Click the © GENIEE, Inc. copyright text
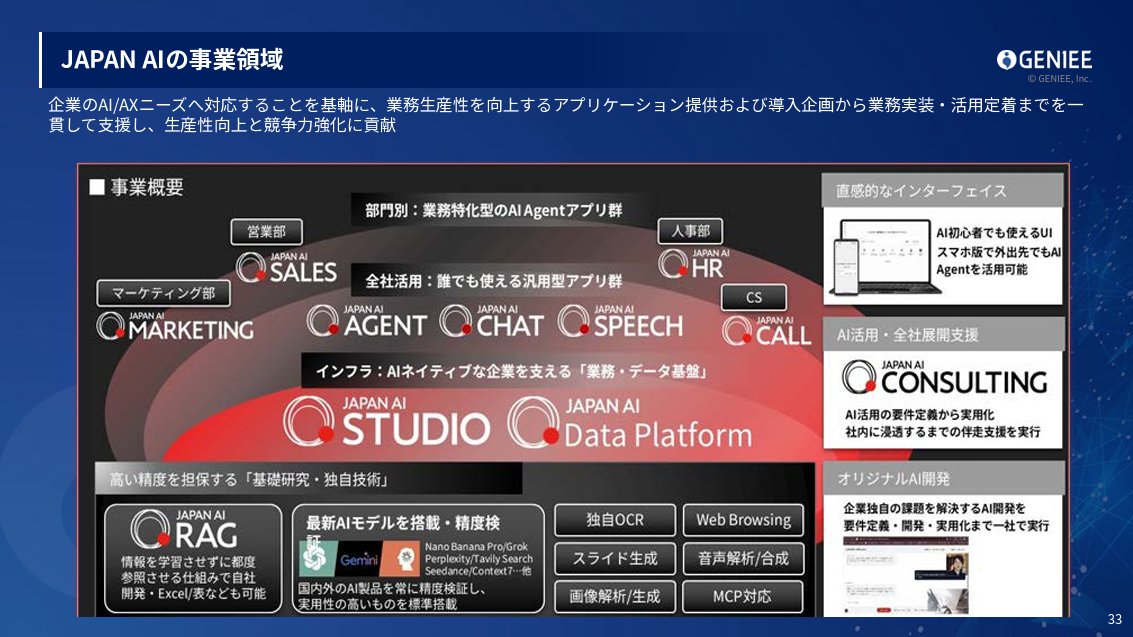1133x637 pixels. [x=1059, y=79]
